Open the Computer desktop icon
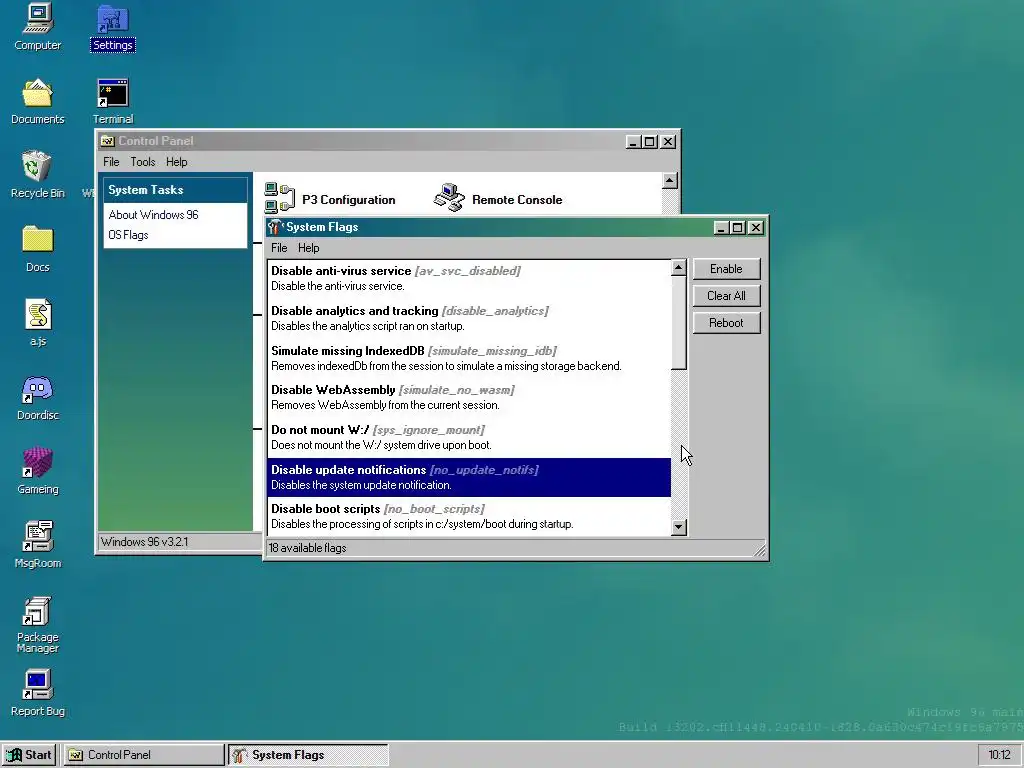 (x=38, y=26)
